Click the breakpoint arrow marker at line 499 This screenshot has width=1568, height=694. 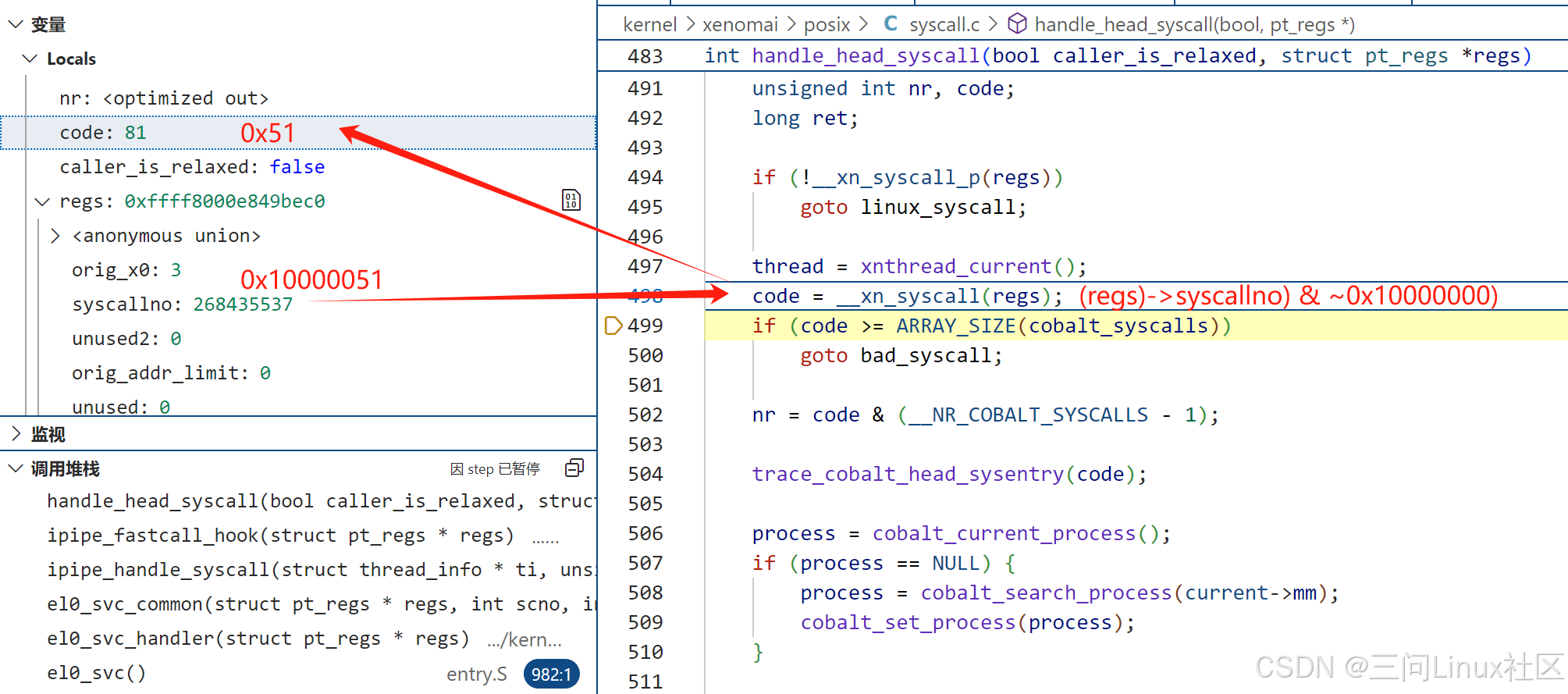(613, 326)
